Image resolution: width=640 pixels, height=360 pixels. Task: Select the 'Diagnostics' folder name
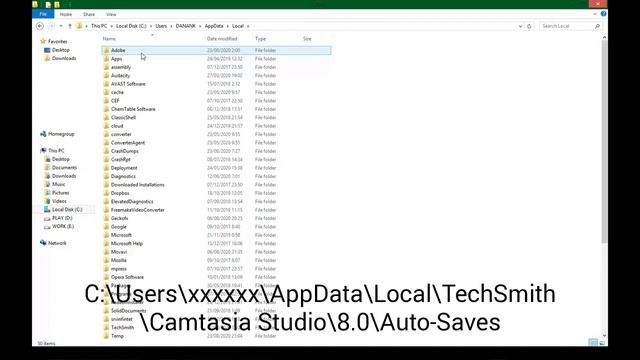123,176
